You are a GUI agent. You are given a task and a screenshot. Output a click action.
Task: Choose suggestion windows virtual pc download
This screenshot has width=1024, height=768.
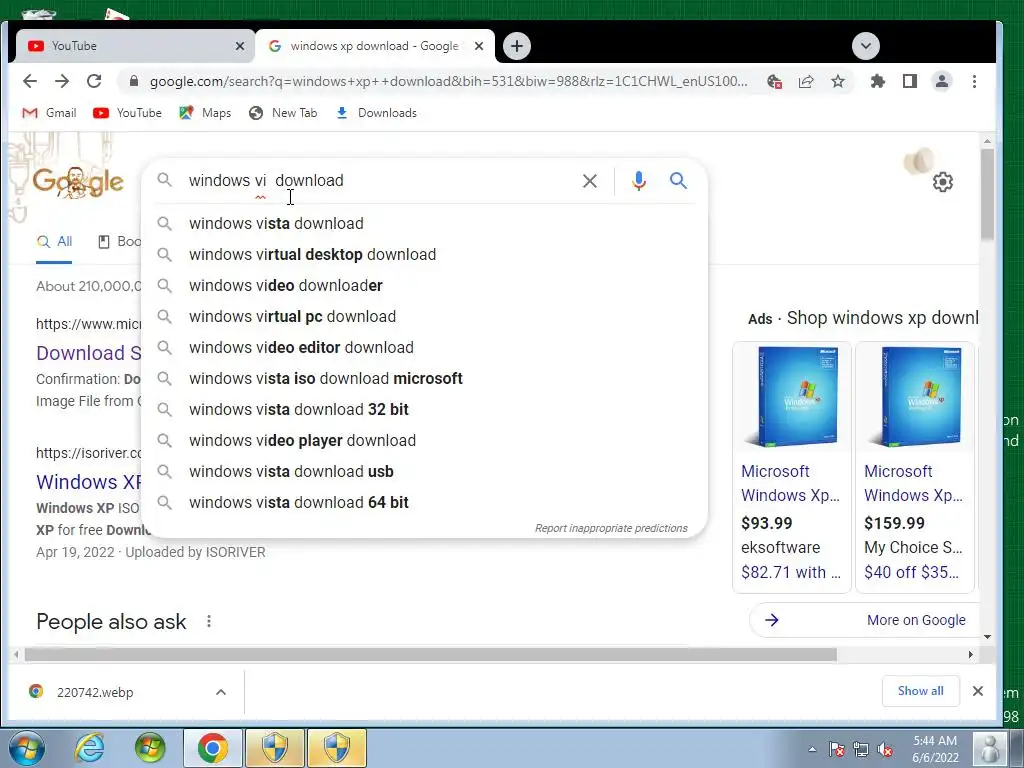click(424, 317)
